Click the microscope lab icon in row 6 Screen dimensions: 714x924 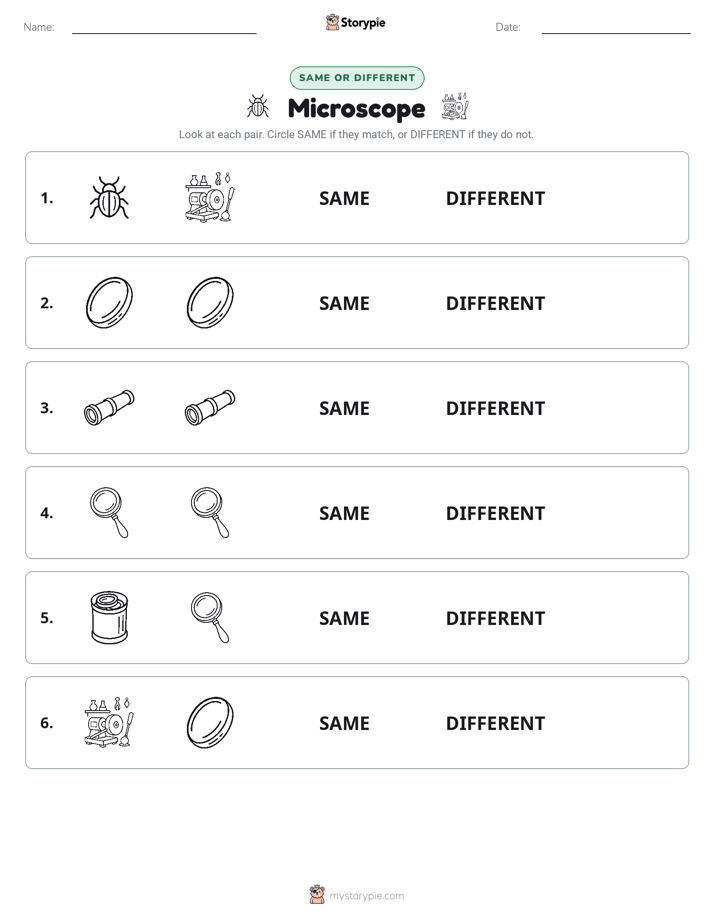[109, 722]
